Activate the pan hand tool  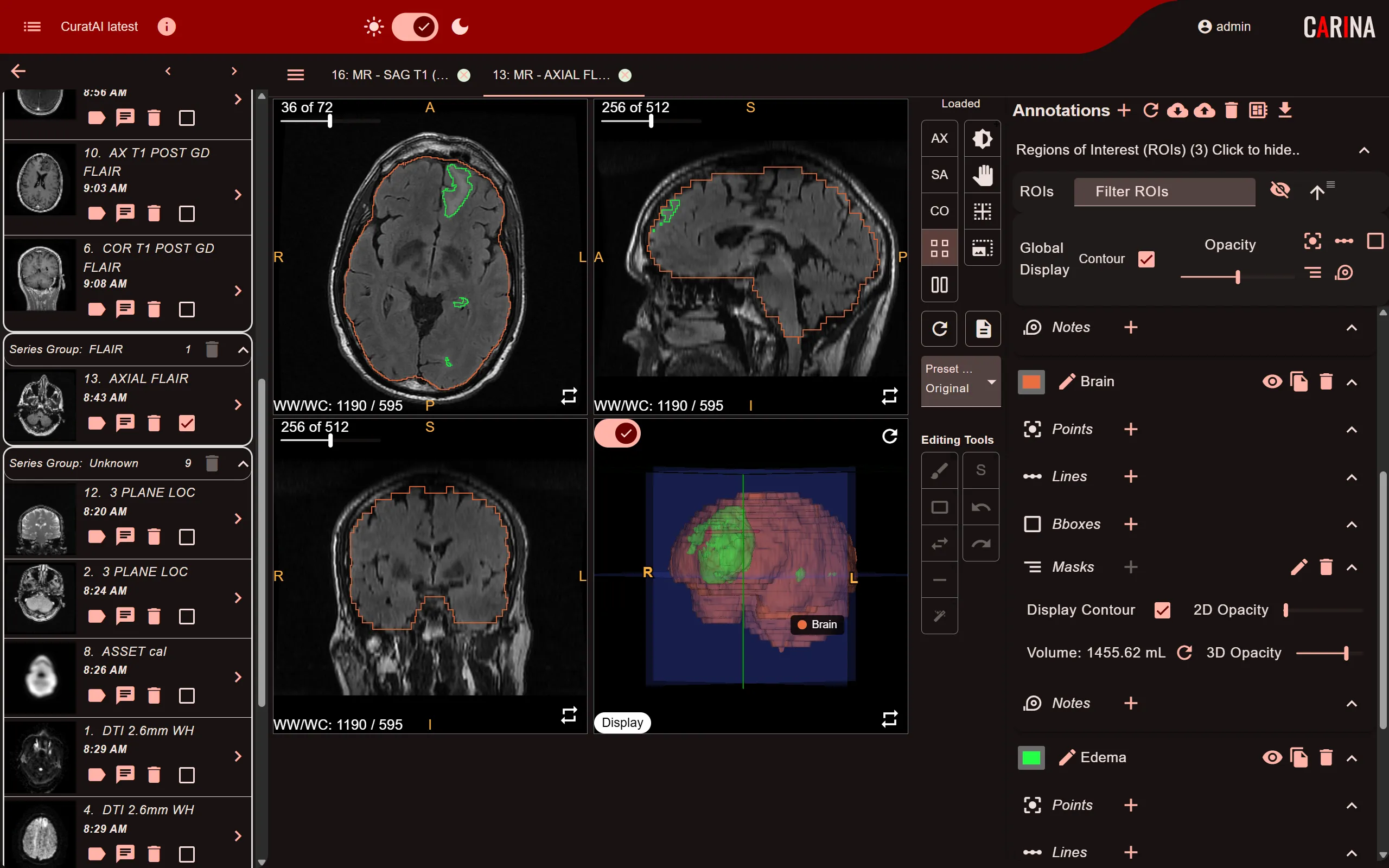tap(983, 175)
